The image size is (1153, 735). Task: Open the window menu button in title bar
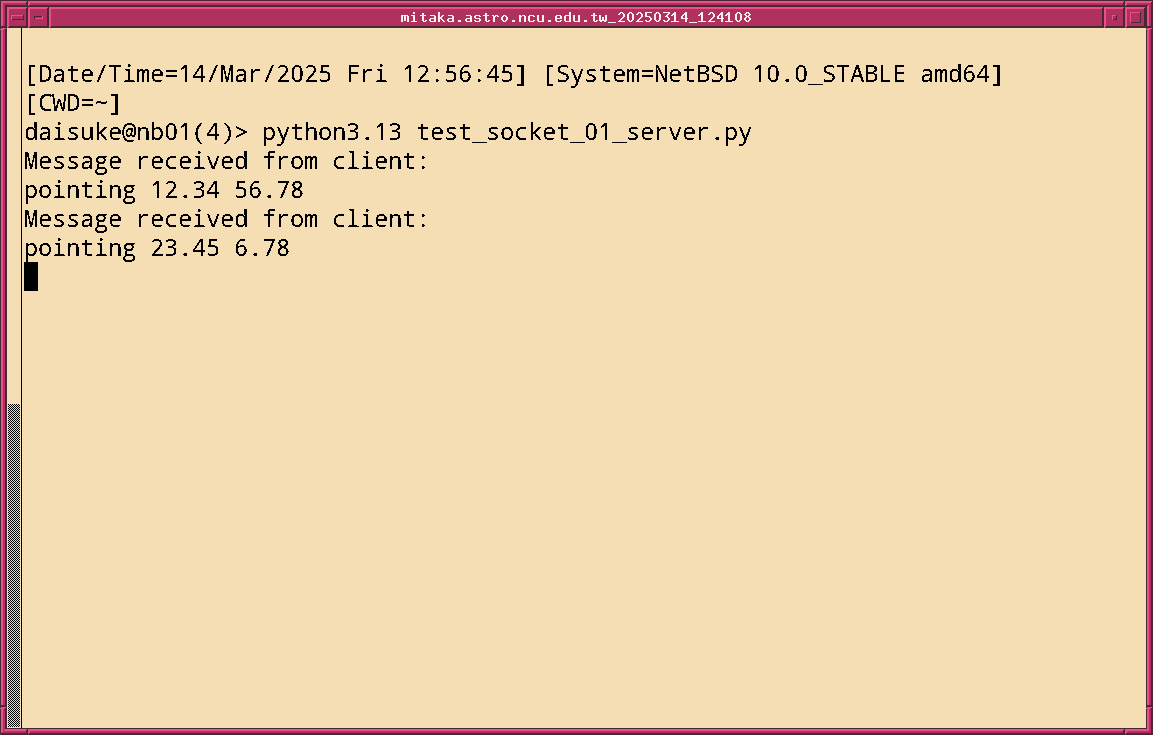(17, 17)
